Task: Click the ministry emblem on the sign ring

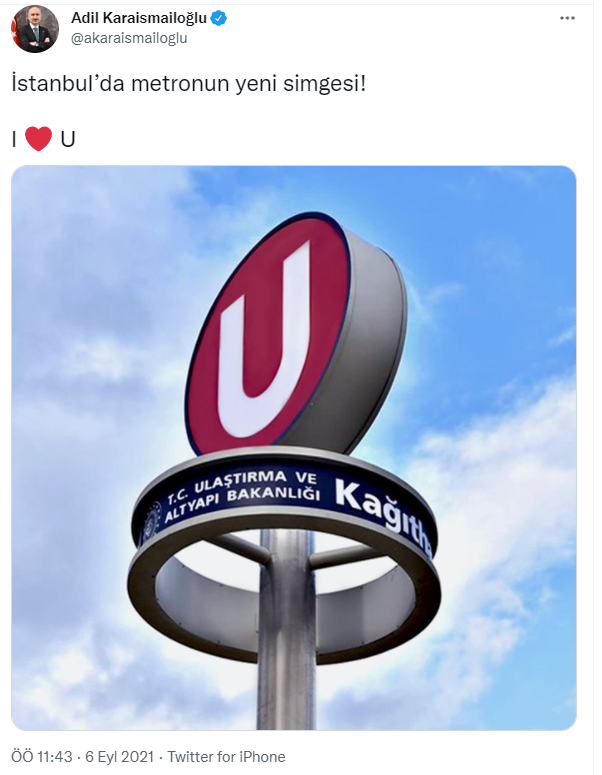Action: click(x=150, y=520)
